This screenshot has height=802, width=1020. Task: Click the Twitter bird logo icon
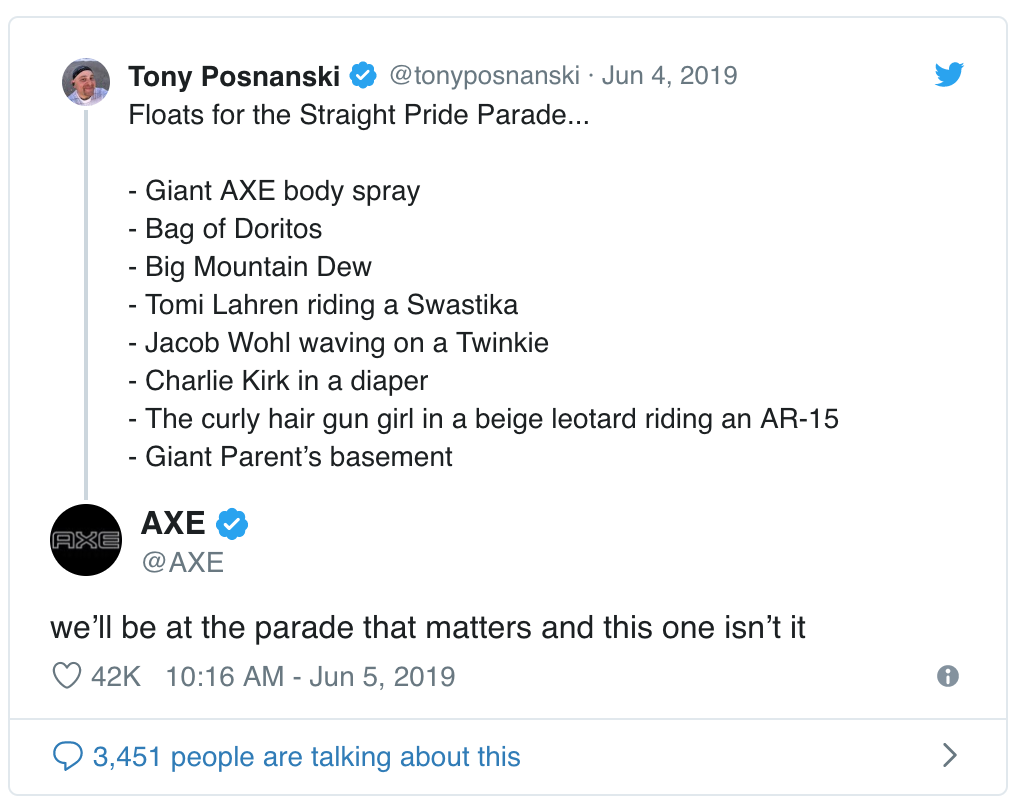pyautogui.click(x=948, y=74)
